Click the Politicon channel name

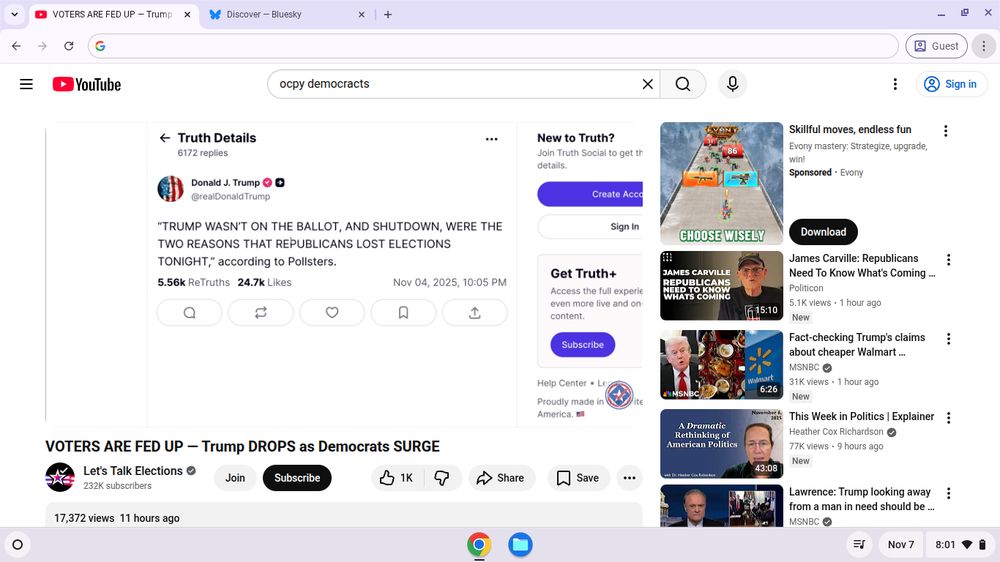[x=806, y=288]
